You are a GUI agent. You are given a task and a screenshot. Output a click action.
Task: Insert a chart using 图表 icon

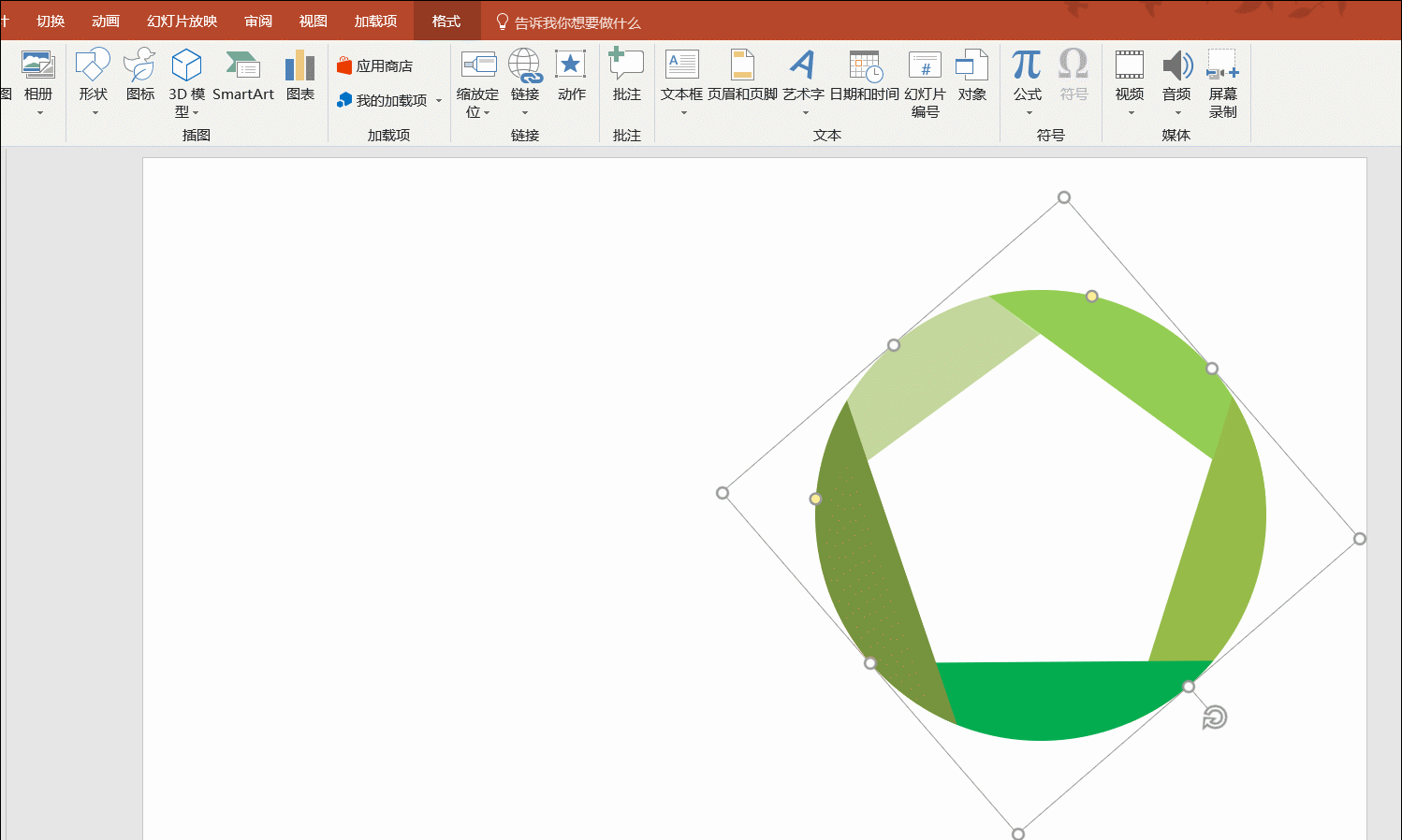pos(299,79)
